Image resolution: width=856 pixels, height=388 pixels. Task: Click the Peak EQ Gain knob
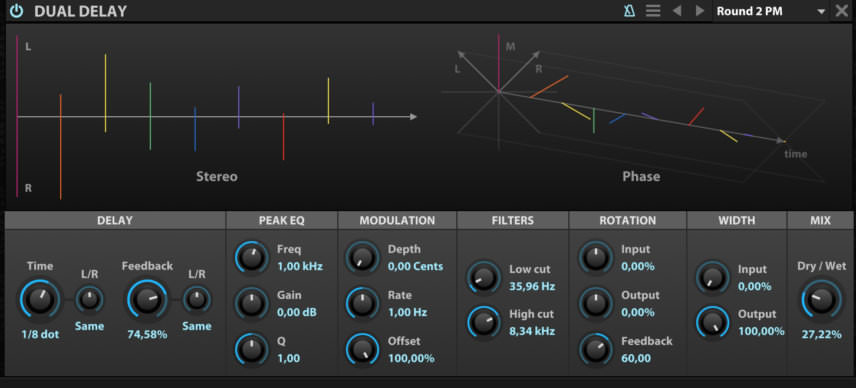(x=252, y=303)
